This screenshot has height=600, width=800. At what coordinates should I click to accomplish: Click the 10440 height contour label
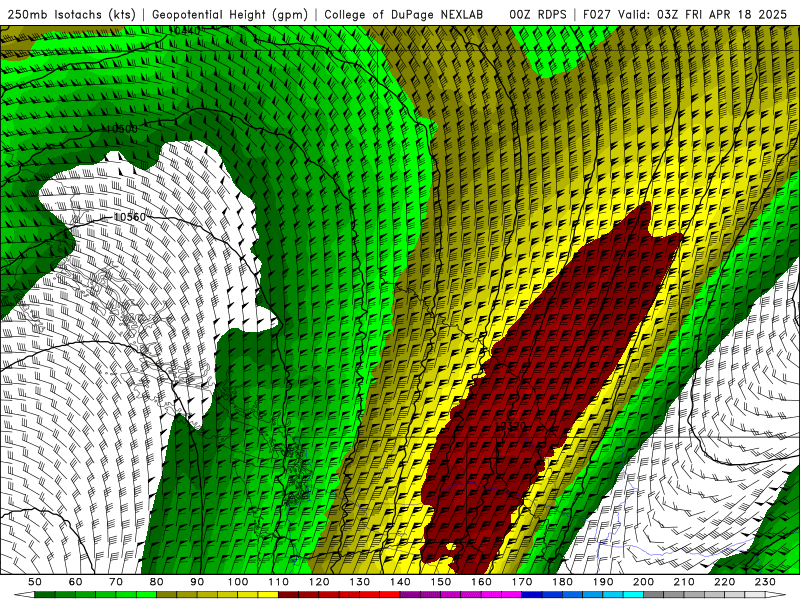coord(184,31)
